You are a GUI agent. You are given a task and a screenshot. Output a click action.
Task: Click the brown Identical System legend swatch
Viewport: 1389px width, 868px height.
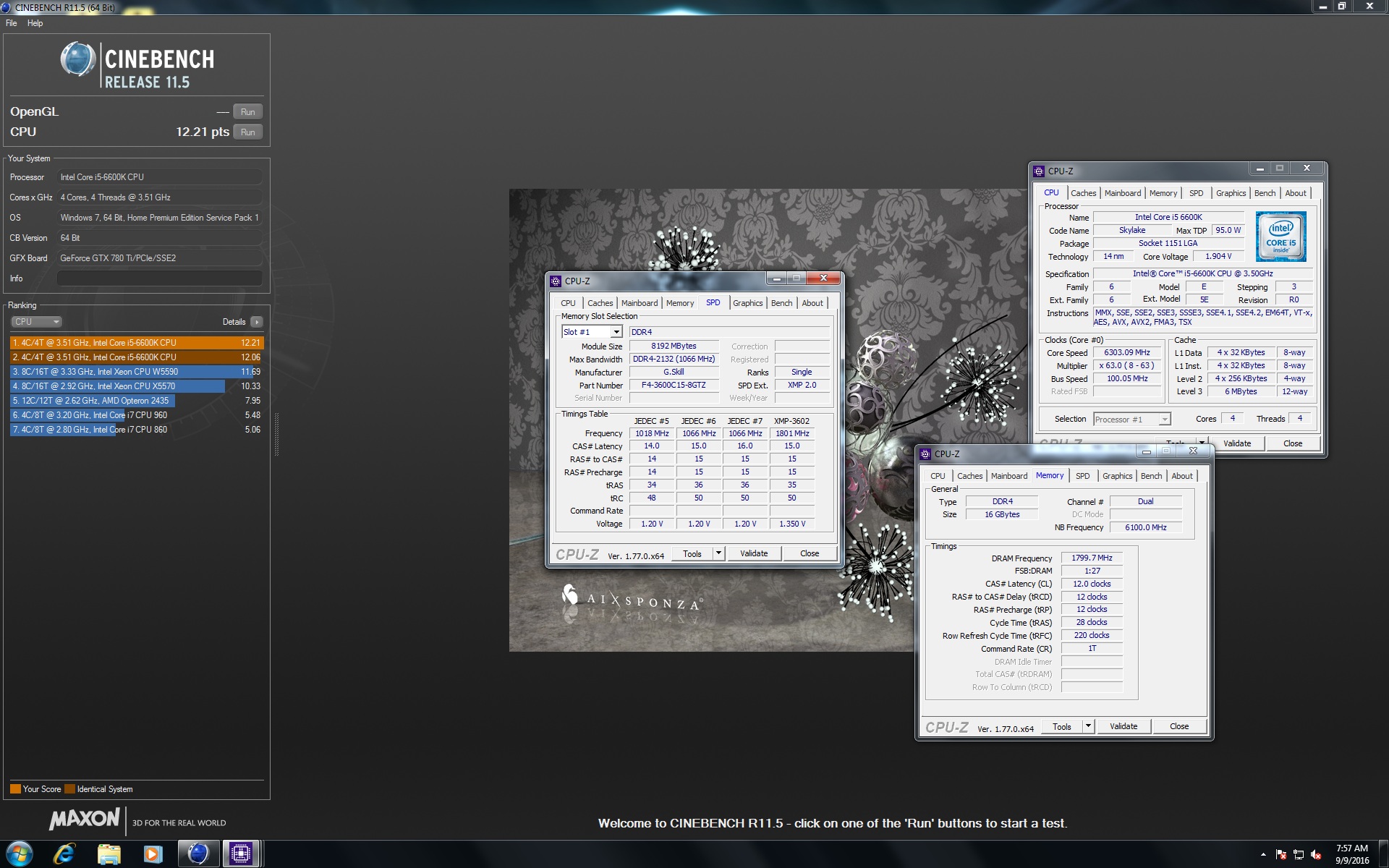pyautogui.click(x=69, y=789)
